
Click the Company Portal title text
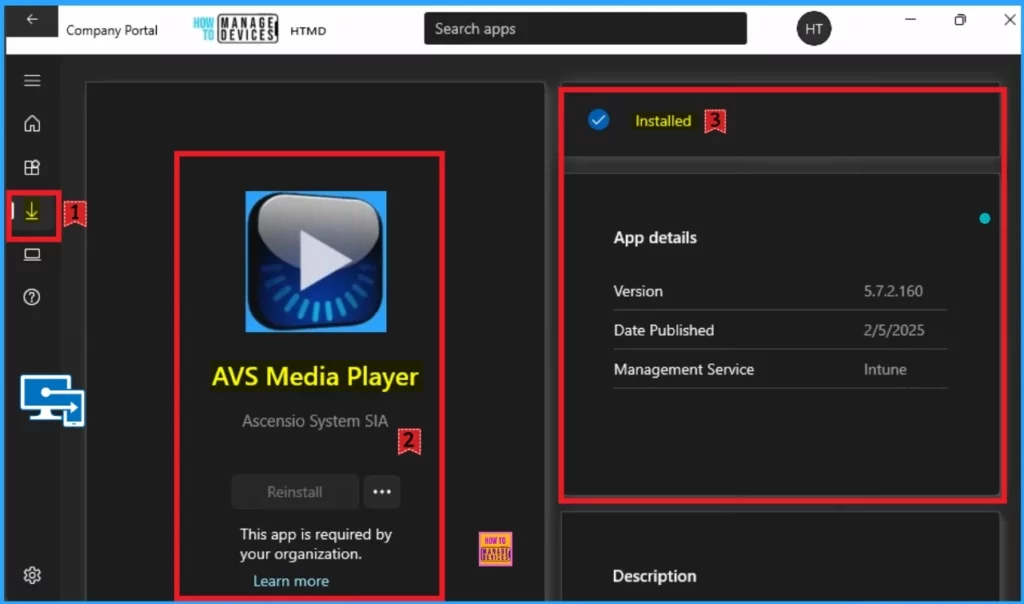tap(112, 30)
